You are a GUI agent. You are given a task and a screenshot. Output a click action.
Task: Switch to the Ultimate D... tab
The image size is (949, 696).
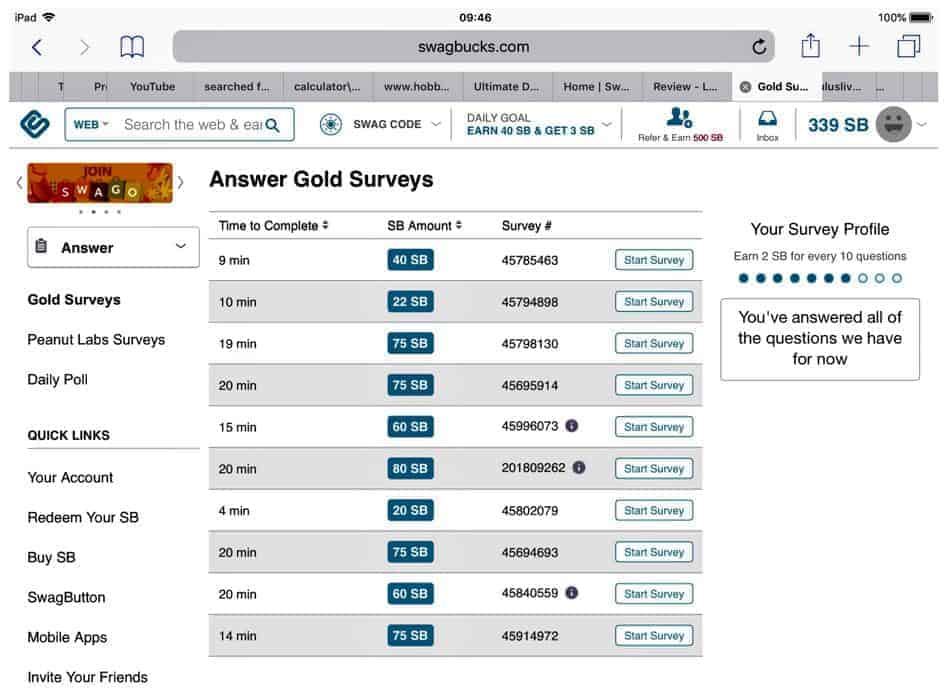(506, 87)
